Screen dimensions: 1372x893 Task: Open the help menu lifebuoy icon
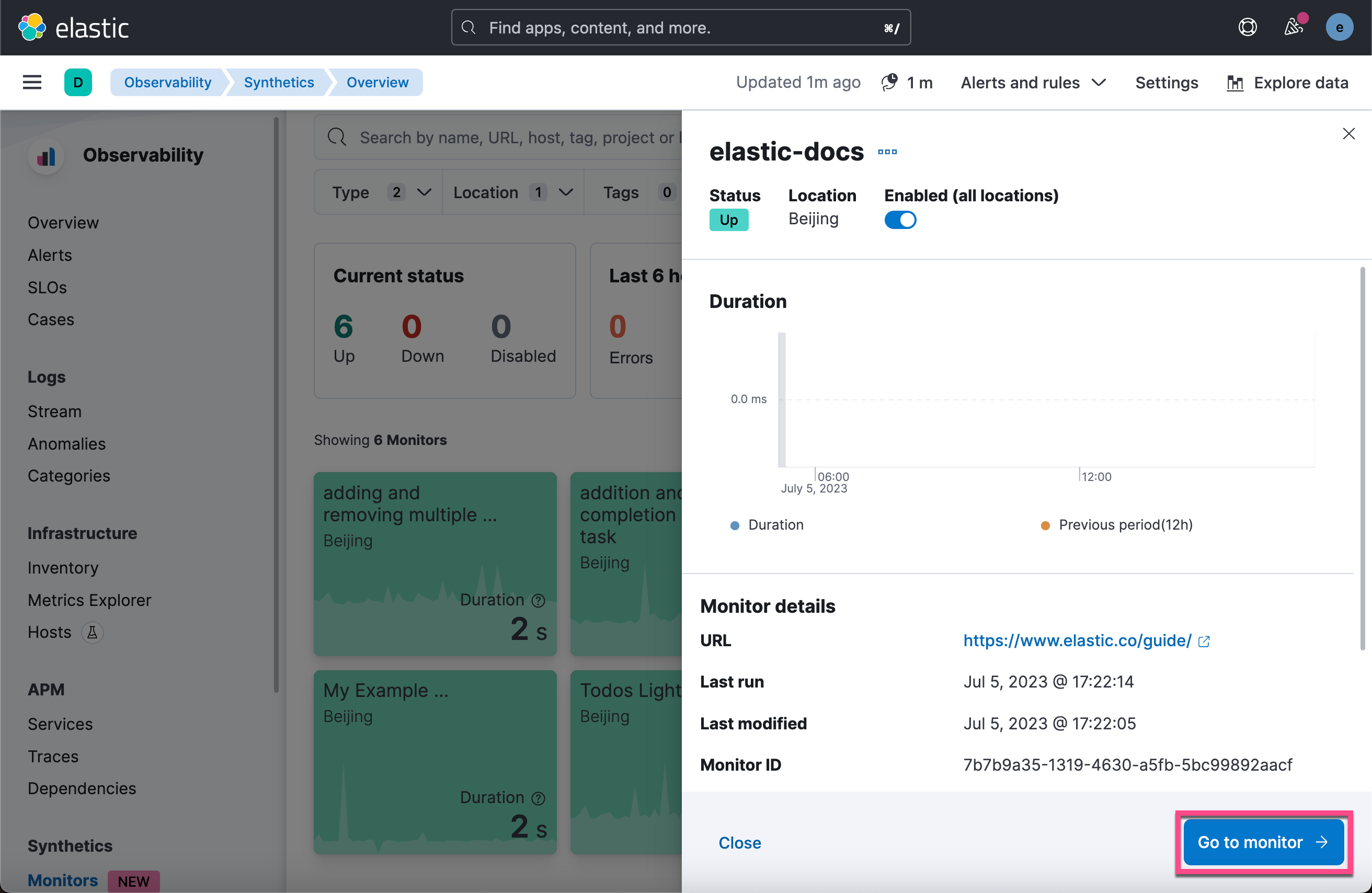click(1247, 27)
